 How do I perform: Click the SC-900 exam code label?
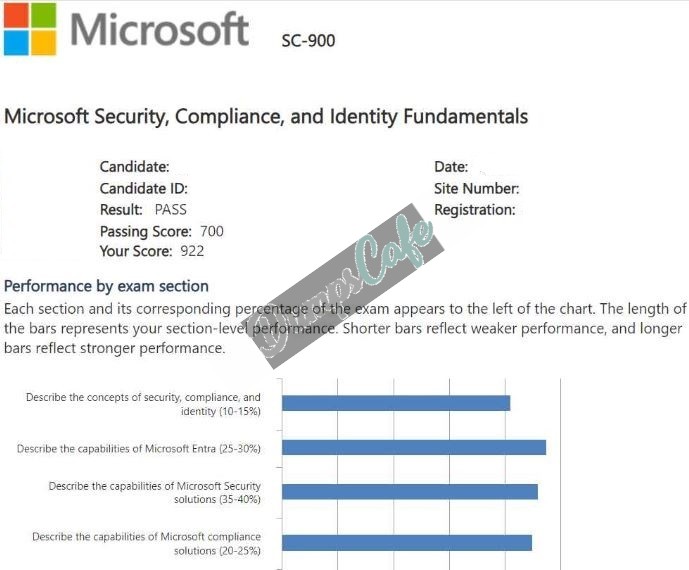308,41
